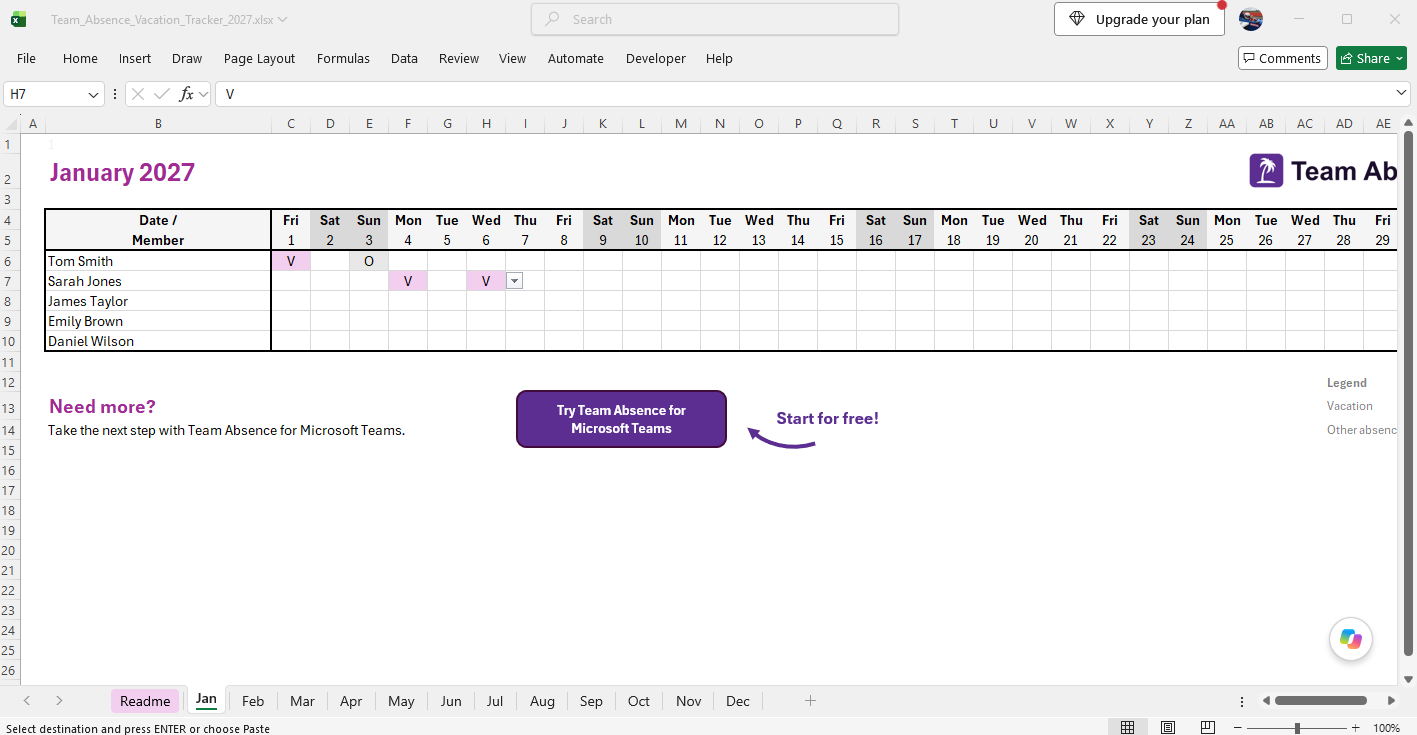Screen dimensions: 1417x735
Task: Switch to the Dec sheet tab
Action: 738,701
